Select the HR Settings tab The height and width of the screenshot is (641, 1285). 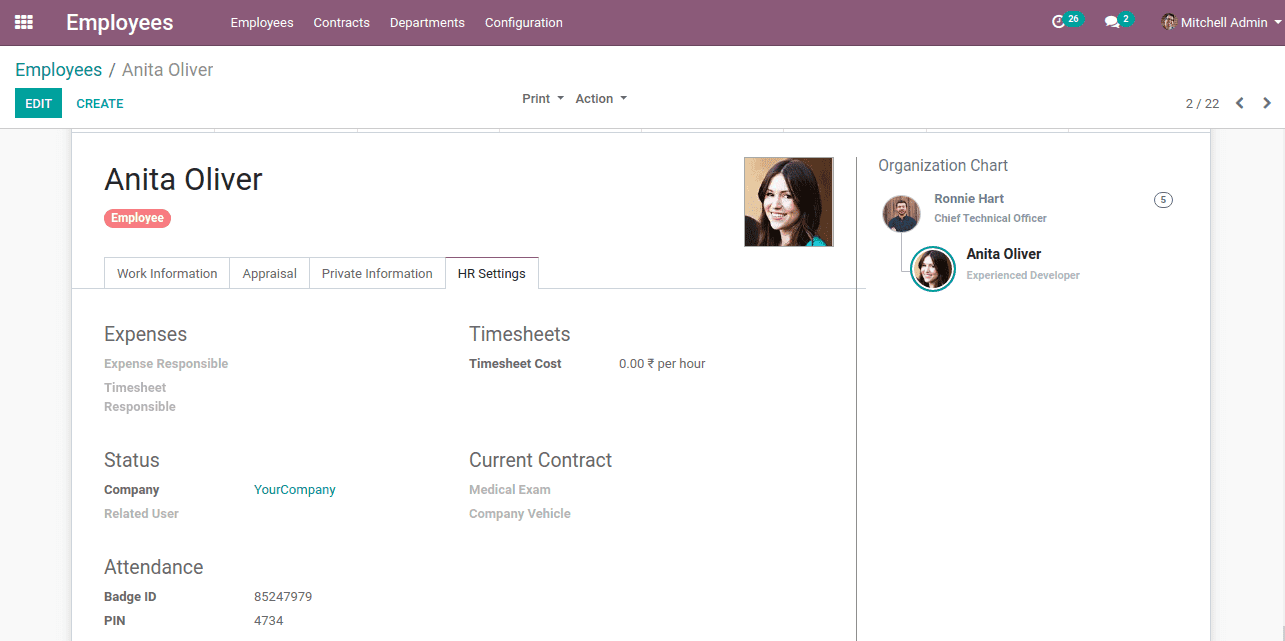[492, 274]
